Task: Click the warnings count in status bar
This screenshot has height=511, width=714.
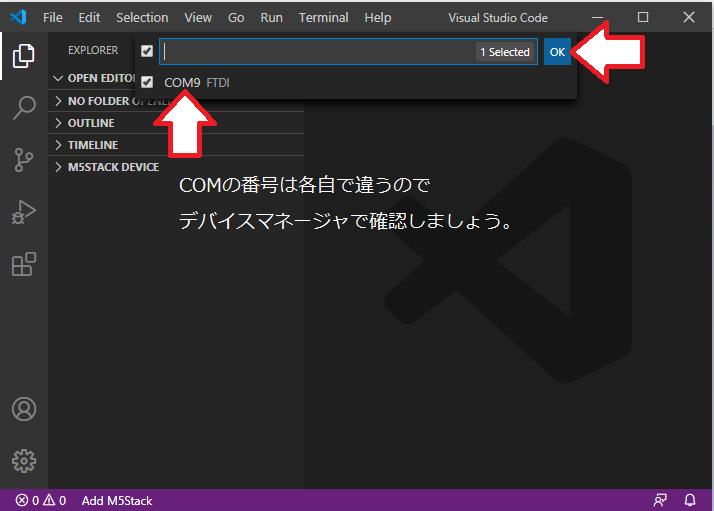Action: pyautogui.click(x=55, y=501)
